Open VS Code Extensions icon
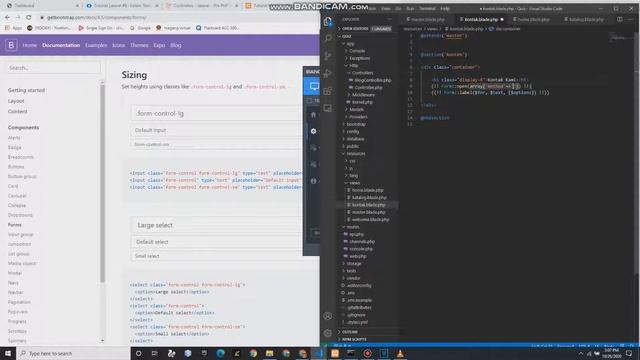This screenshot has height=360, width=640. click(328, 91)
